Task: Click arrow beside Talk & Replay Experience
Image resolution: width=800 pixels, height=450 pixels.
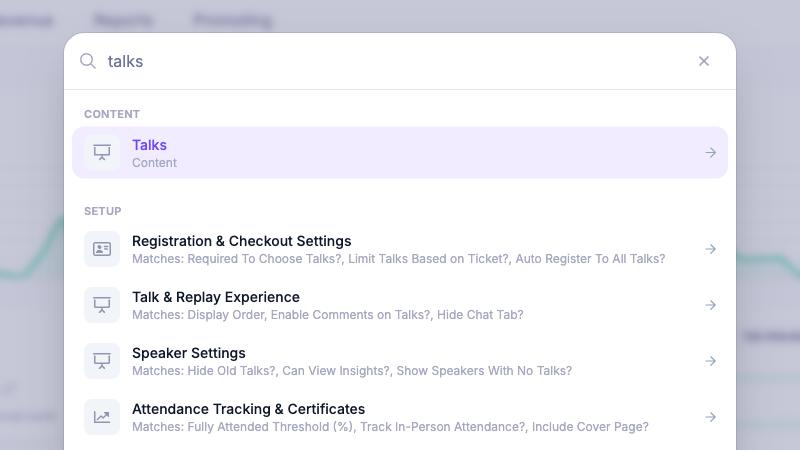Action: point(711,305)
